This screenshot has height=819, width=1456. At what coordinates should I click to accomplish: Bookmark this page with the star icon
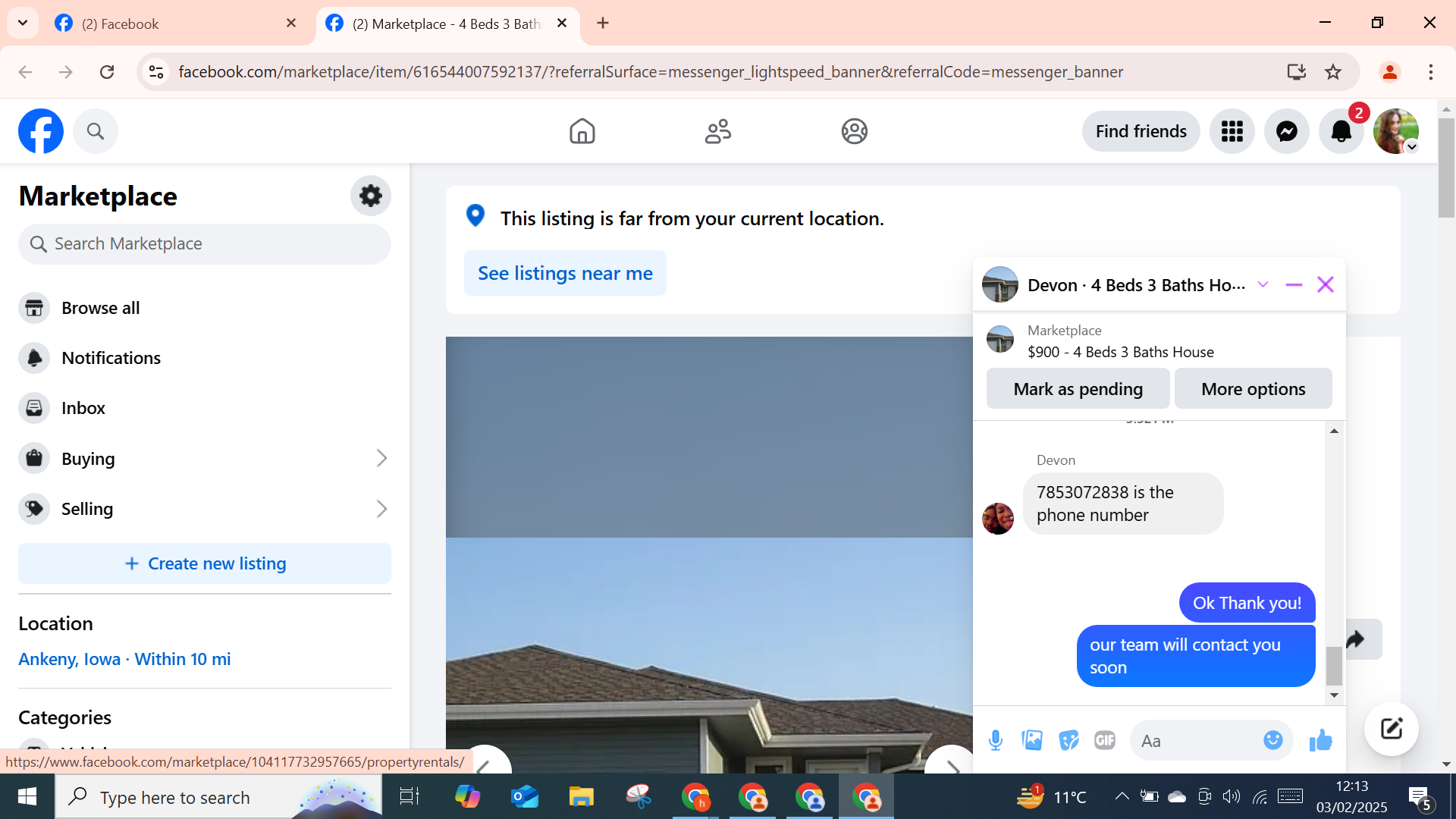(1333, 72)
